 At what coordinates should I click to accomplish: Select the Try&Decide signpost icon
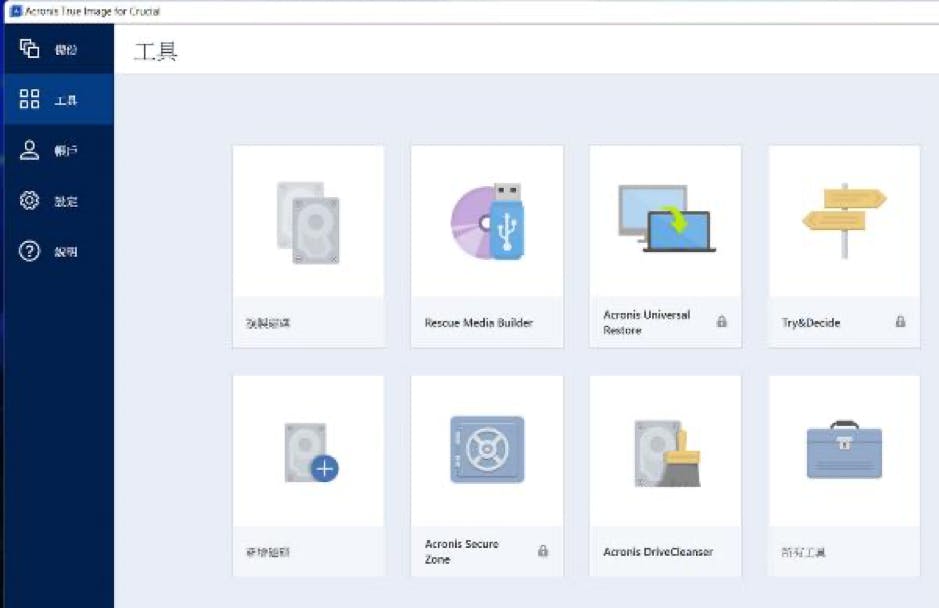[x=844, y=220]
